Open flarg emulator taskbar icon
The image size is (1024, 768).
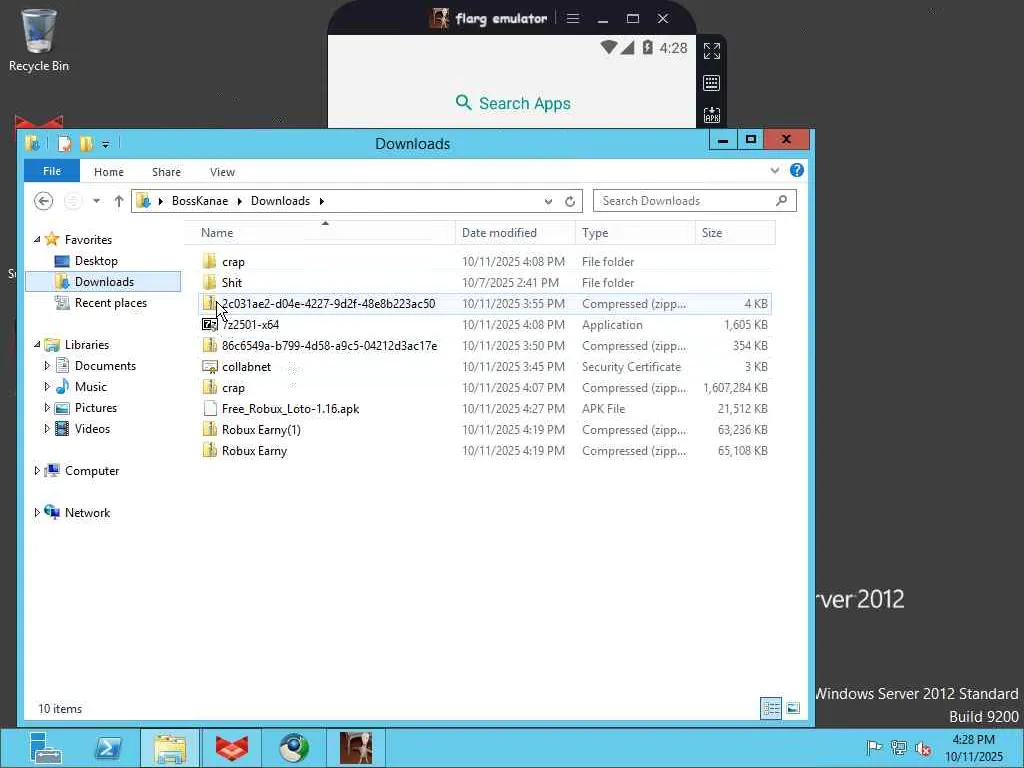[356, 748]
